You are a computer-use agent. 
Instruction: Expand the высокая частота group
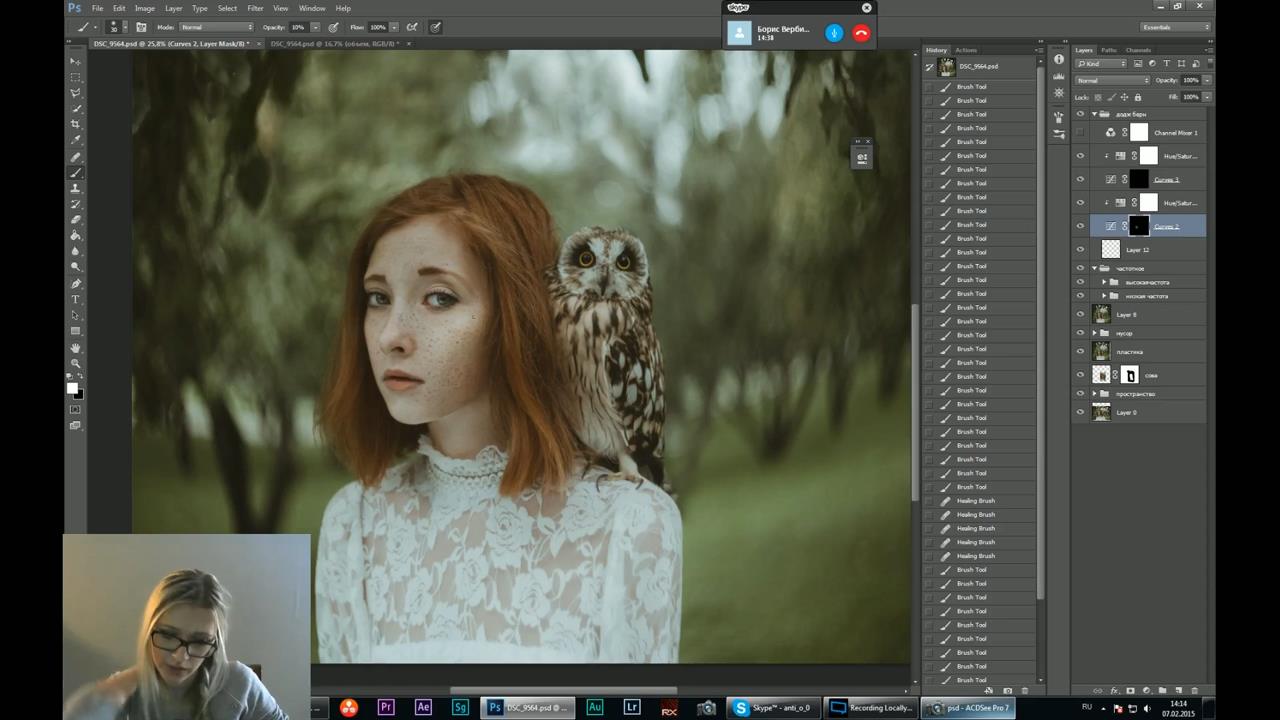coord(1104,282)
